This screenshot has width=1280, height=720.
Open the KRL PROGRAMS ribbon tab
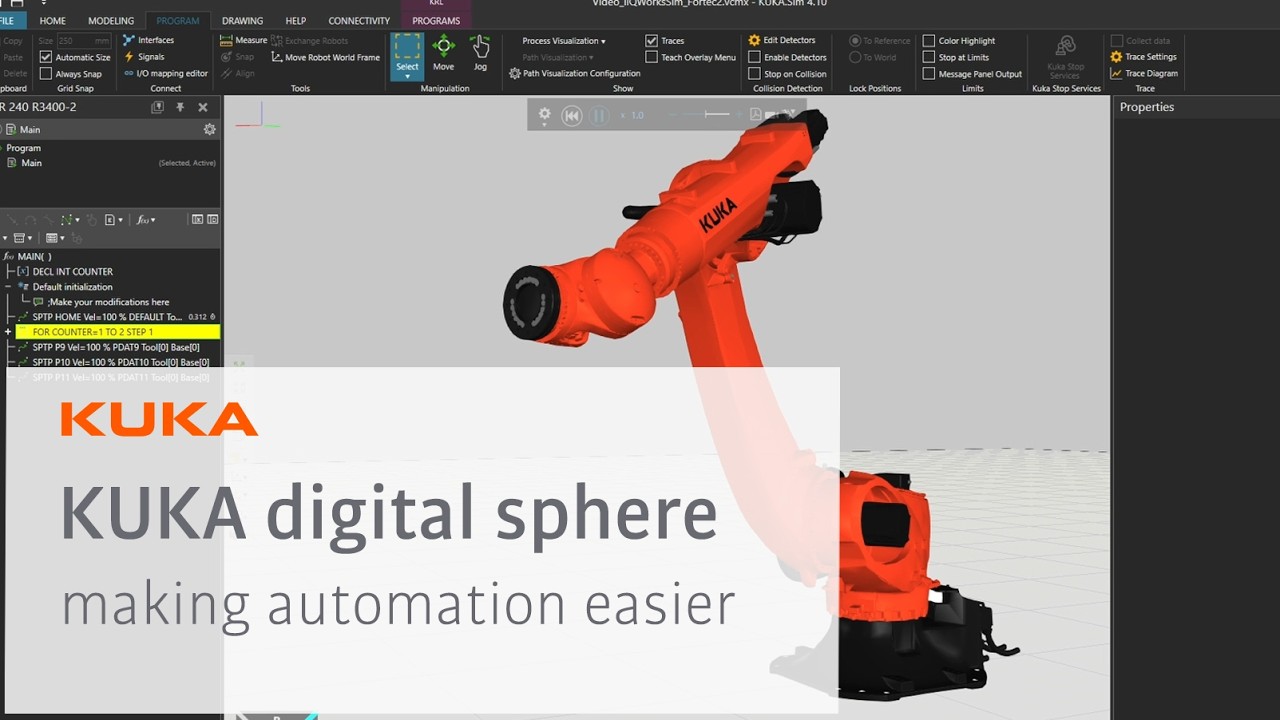tap(436, 20)
